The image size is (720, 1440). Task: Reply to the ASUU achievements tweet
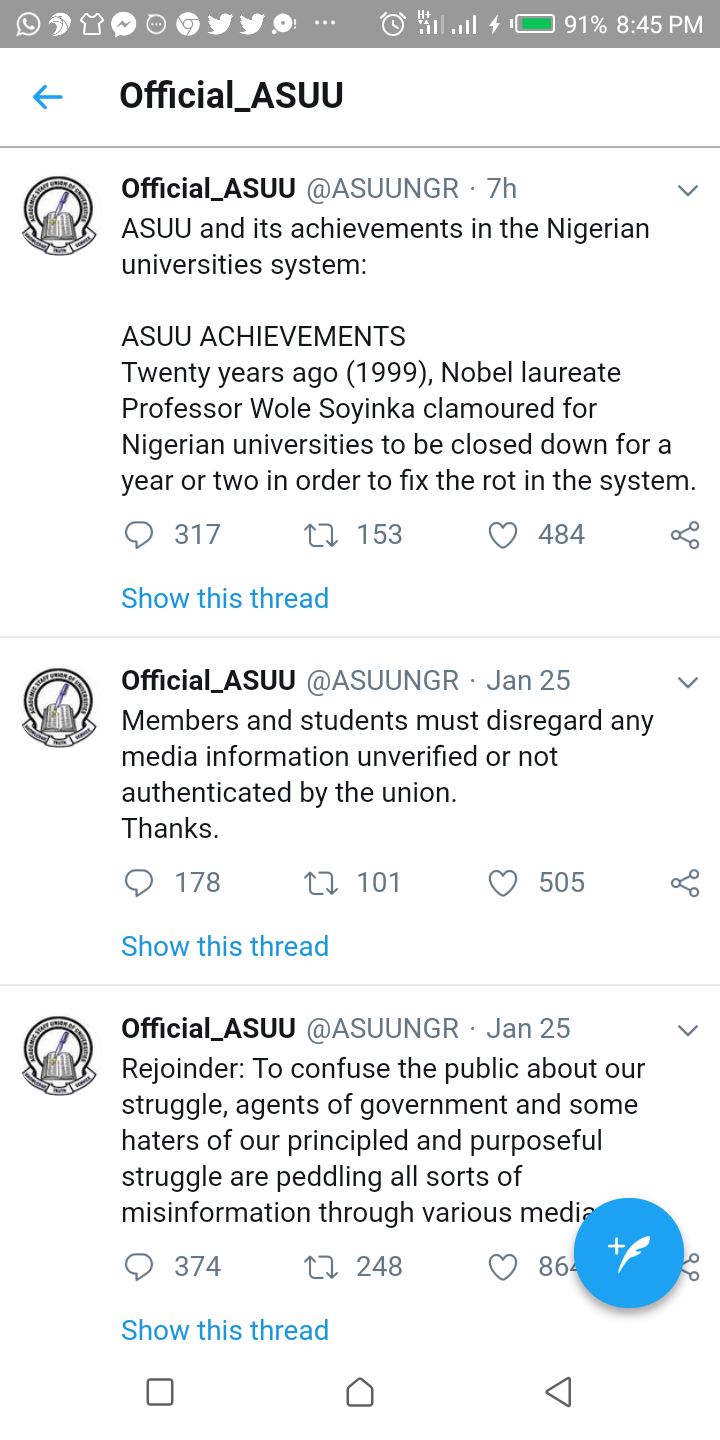click(x=139, y=535)
